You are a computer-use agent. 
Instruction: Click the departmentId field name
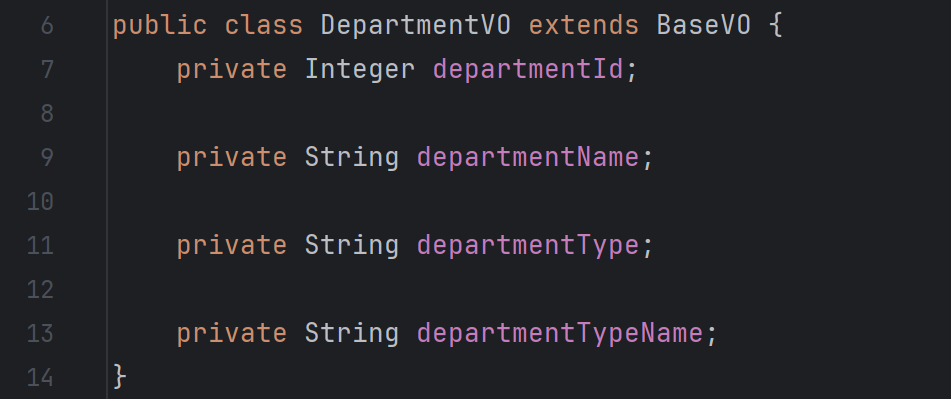[x=528, y=70]
